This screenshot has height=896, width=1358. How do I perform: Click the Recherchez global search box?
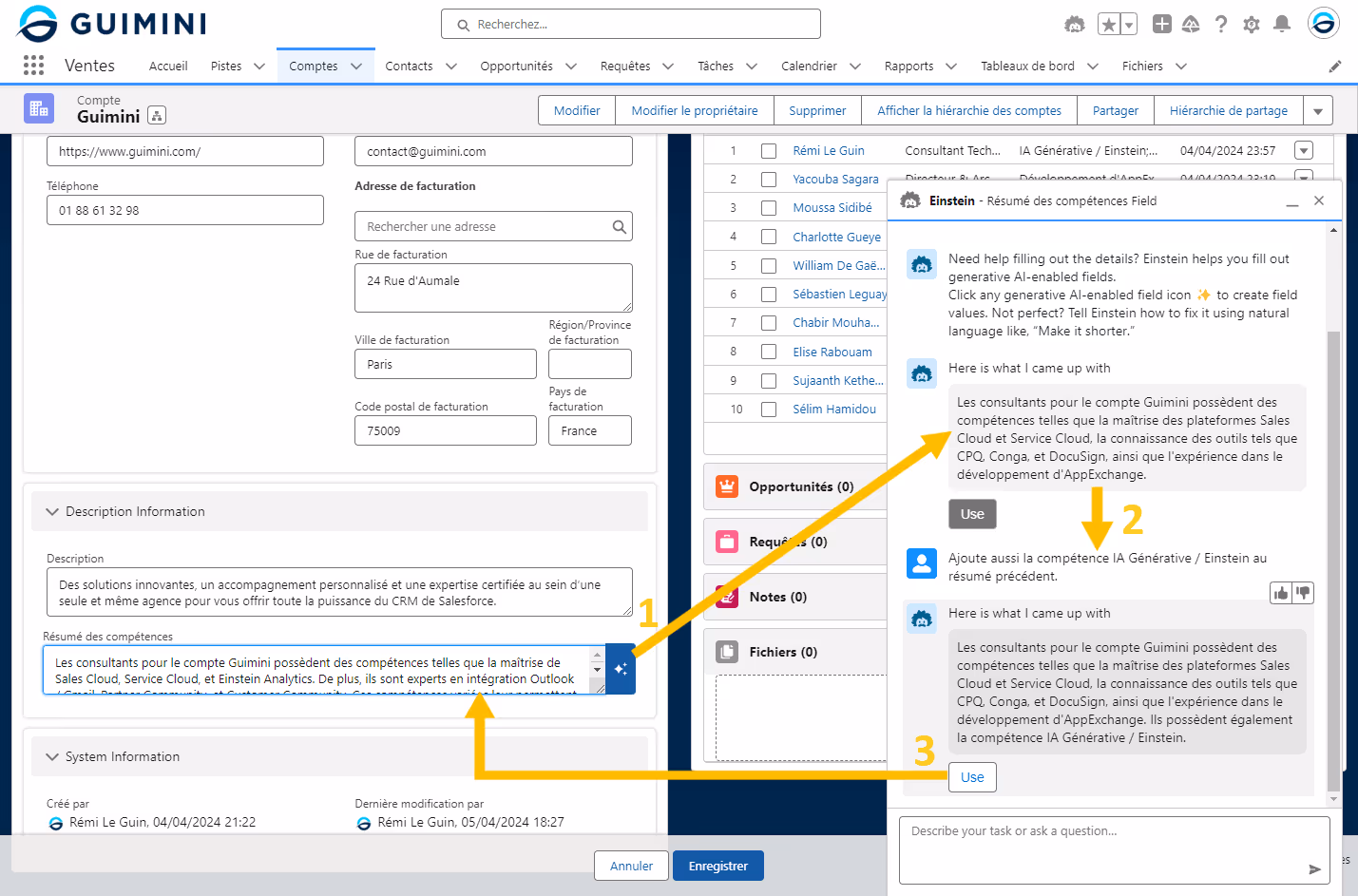point(631,24)
